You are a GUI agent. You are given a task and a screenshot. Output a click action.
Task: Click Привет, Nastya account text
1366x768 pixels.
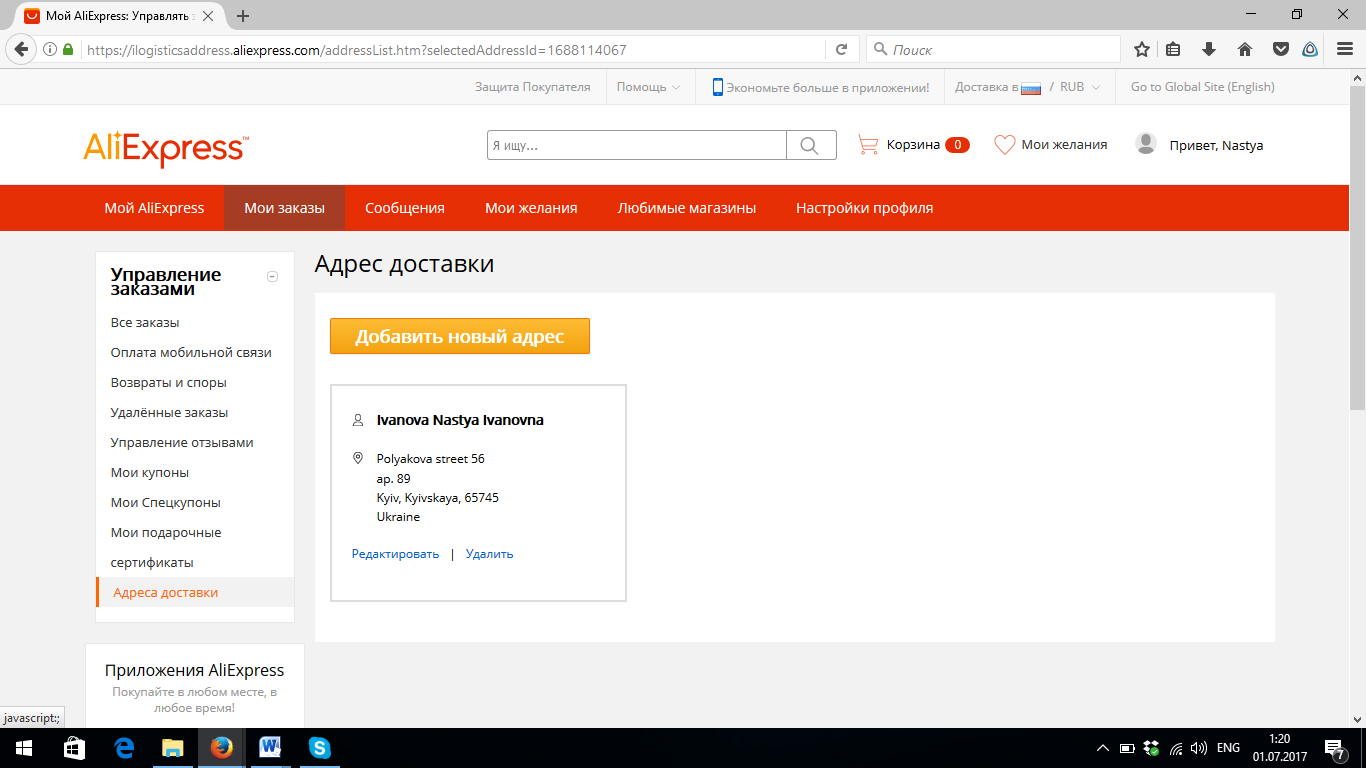[1216, 145]
